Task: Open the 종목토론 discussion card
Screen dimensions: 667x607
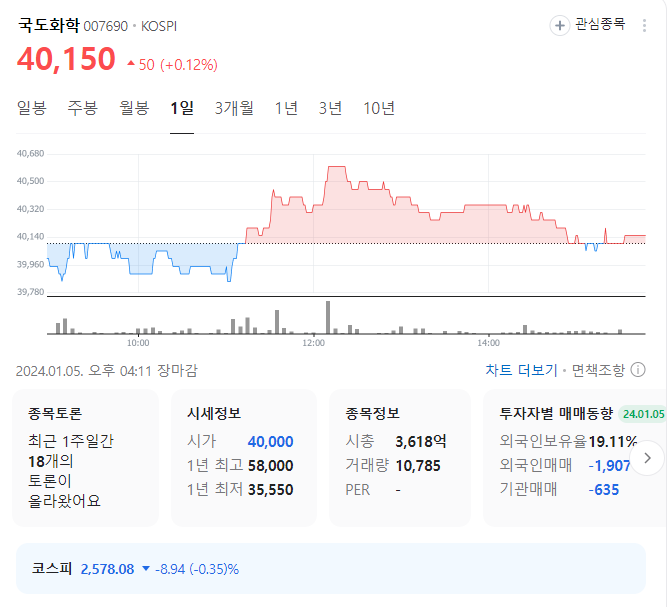Action: coord(86,458)
